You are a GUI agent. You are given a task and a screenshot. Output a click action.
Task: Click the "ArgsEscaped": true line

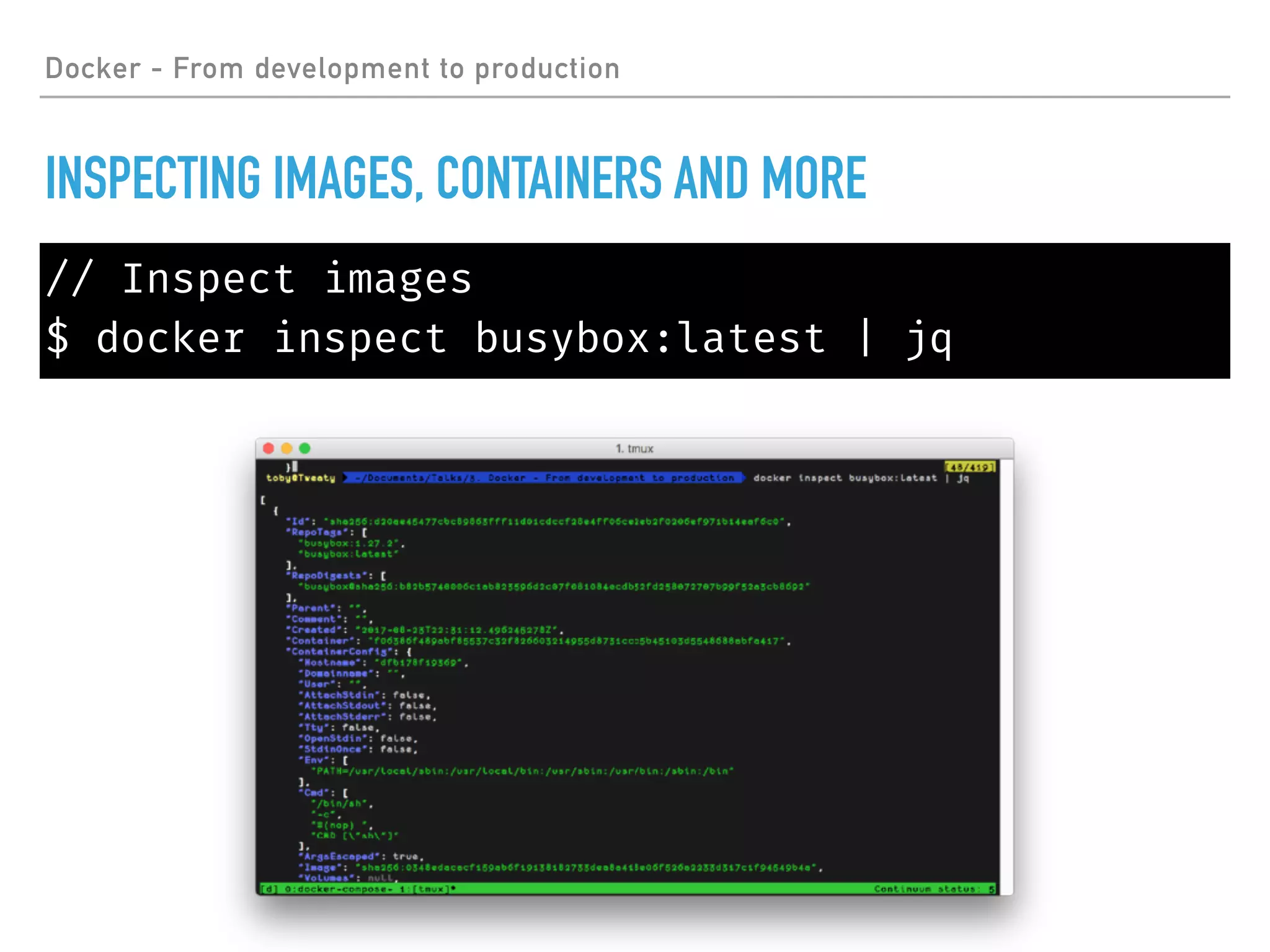click(x=361, y=857)
